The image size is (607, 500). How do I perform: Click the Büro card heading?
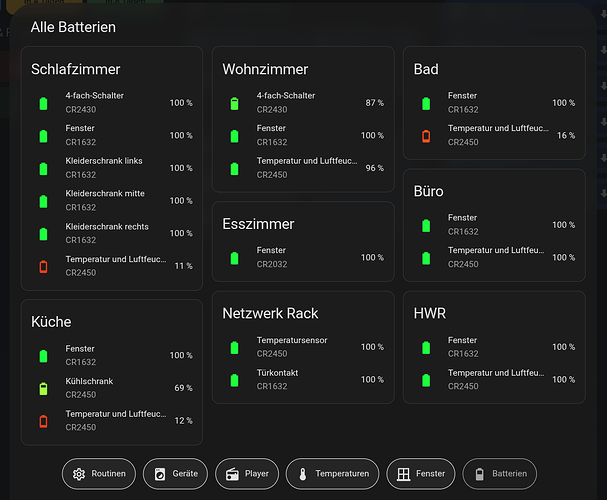429,191
